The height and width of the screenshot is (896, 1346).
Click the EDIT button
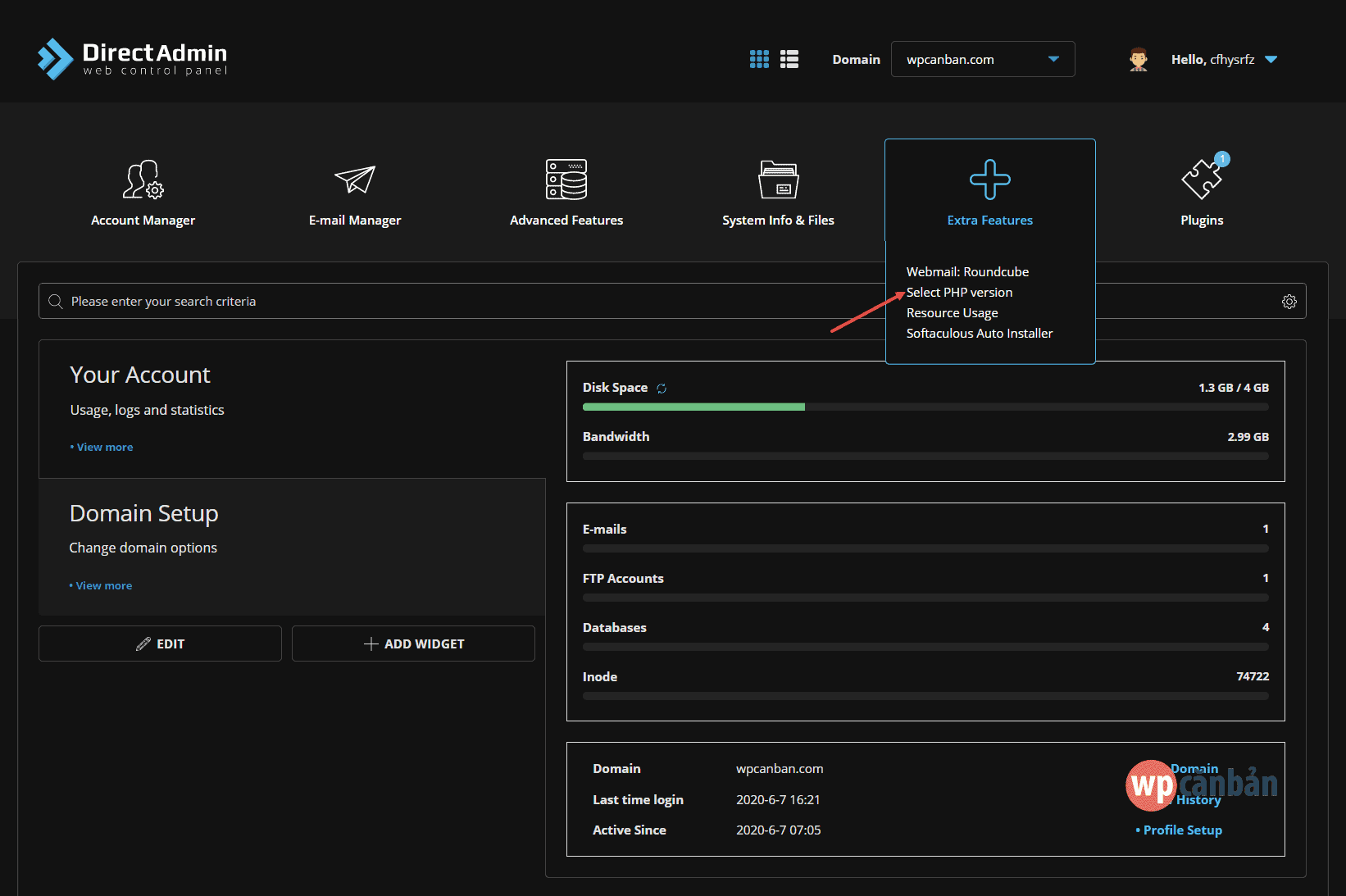tap(160, 644)
